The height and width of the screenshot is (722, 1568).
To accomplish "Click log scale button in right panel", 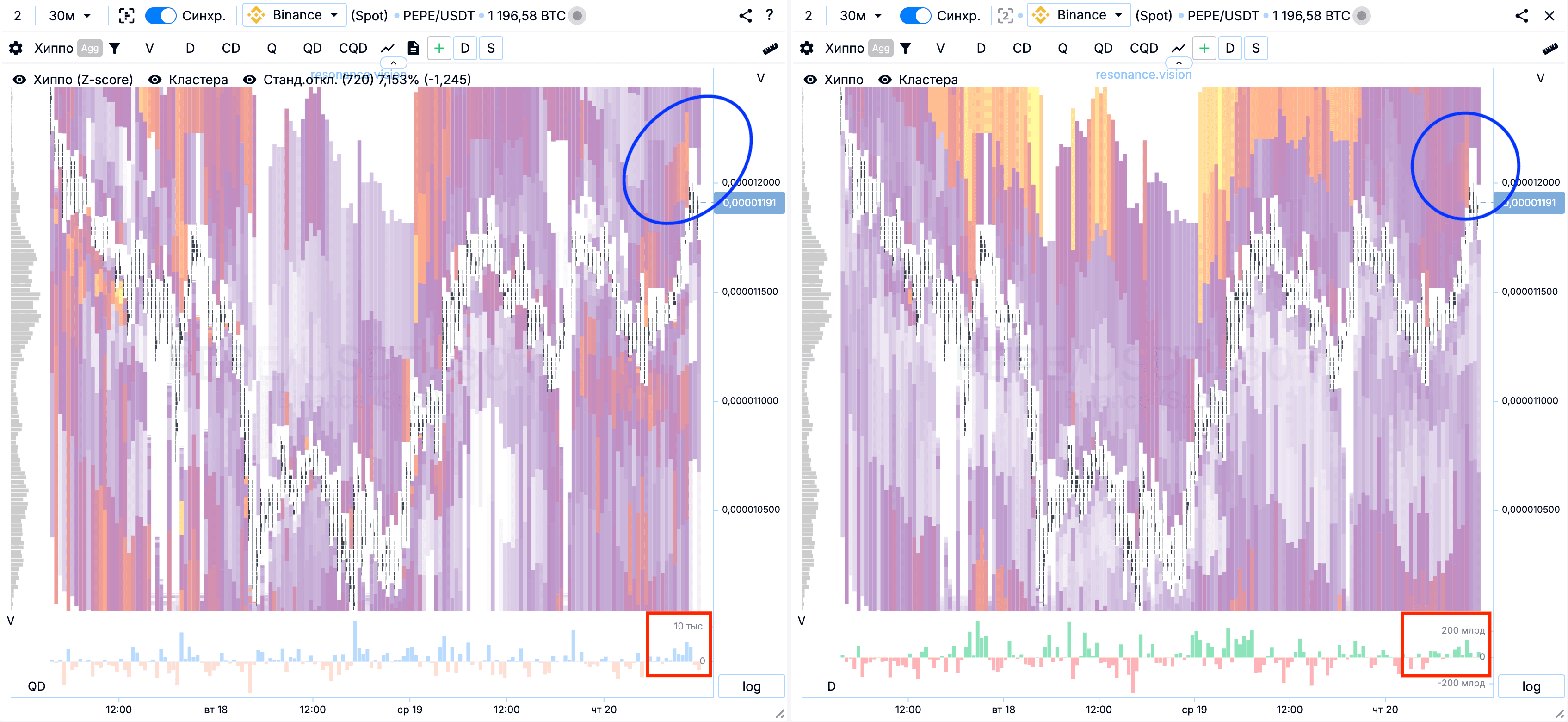I will (x=1531, y=687).
